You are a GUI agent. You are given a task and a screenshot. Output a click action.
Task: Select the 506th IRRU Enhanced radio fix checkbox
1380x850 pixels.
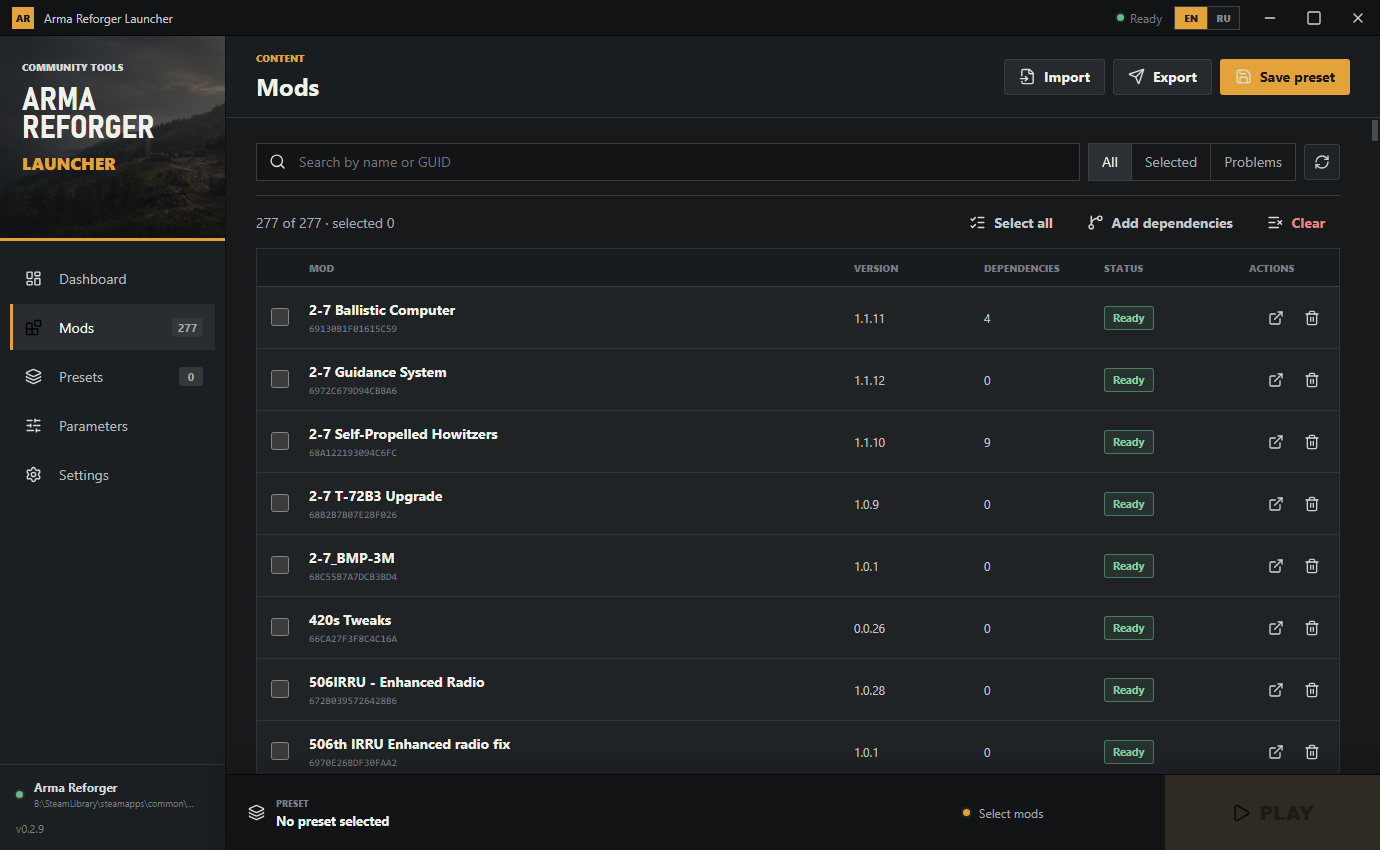[x=280, y=751]
